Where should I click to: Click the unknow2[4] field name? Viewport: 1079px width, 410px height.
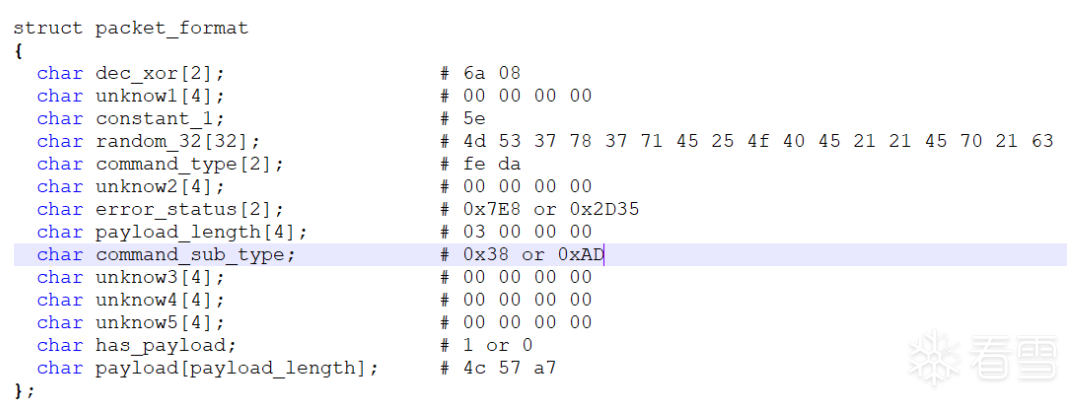[x=160, y=186]
